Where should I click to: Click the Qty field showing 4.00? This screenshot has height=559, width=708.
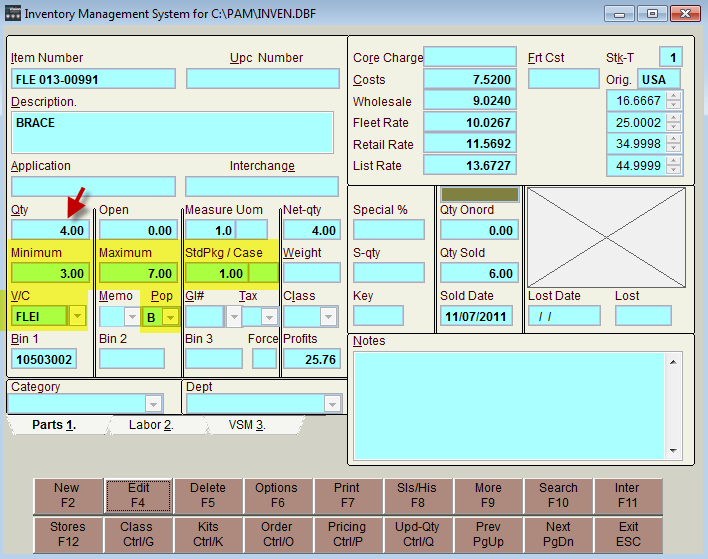click(x=50, y=230)
